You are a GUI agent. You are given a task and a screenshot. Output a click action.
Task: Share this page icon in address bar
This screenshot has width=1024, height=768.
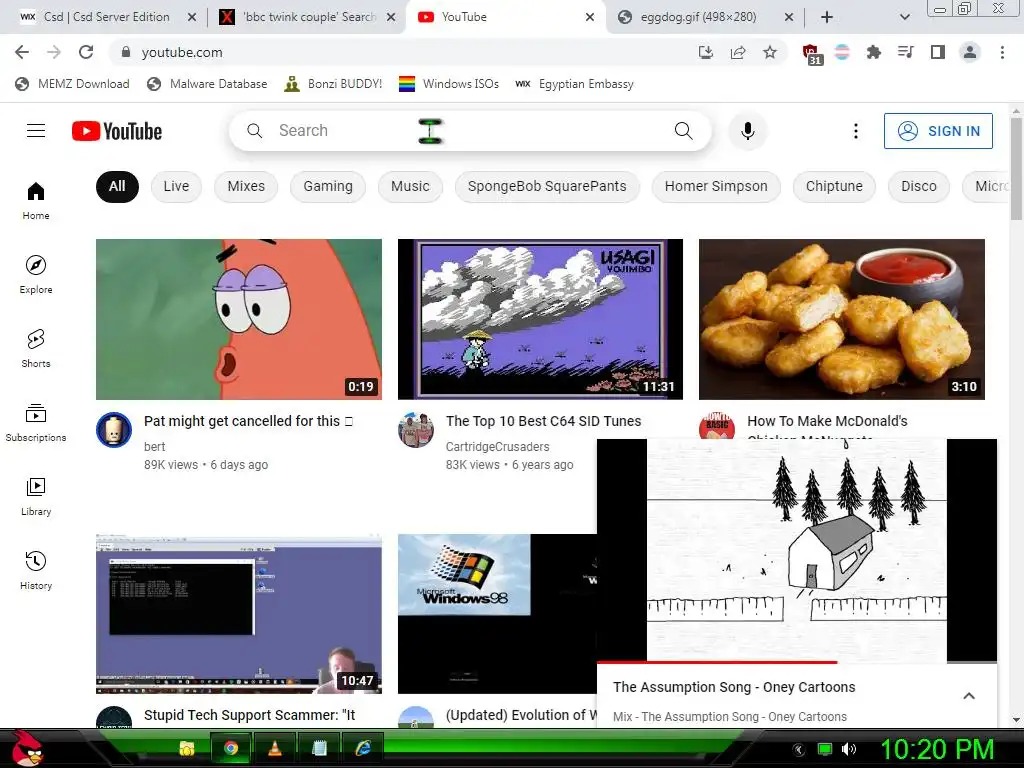(x=738, y=52)
